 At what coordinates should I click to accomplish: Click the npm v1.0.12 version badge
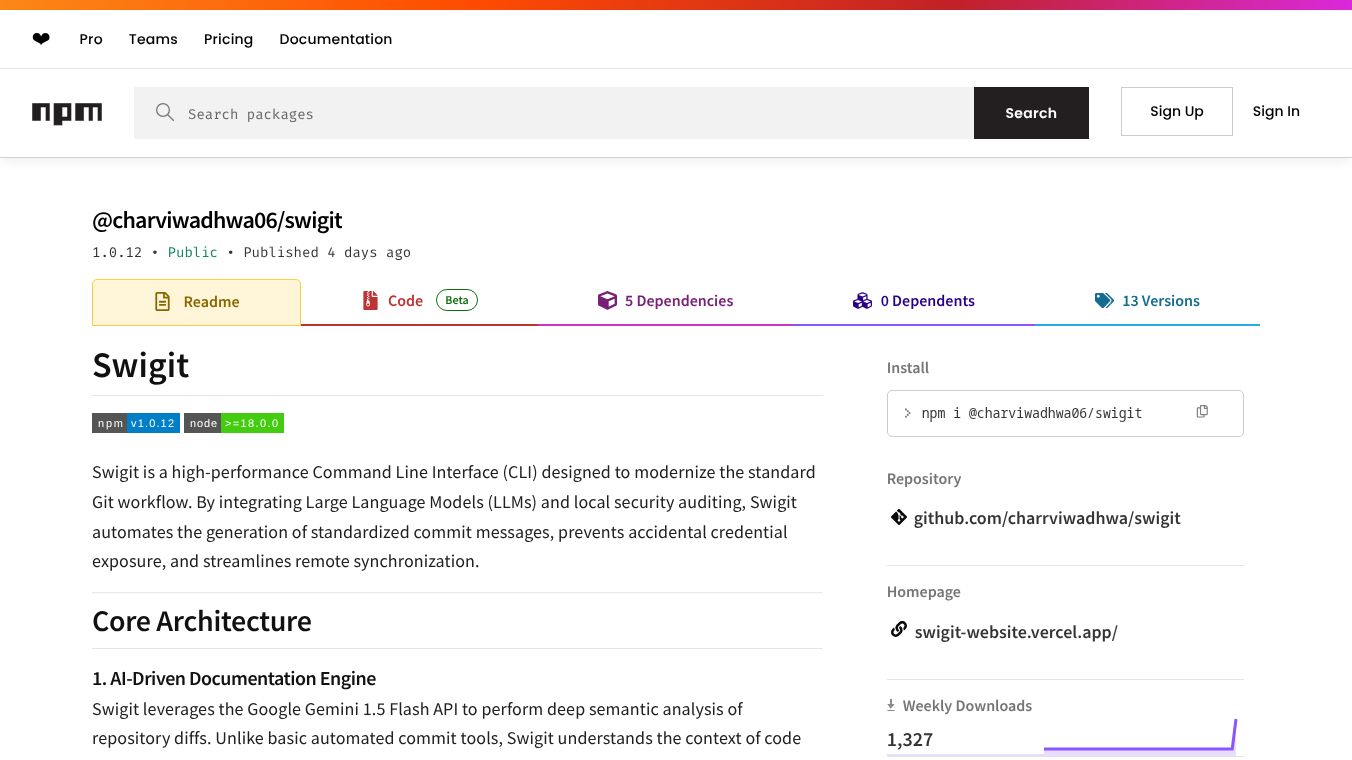click(x=136, y=423)
